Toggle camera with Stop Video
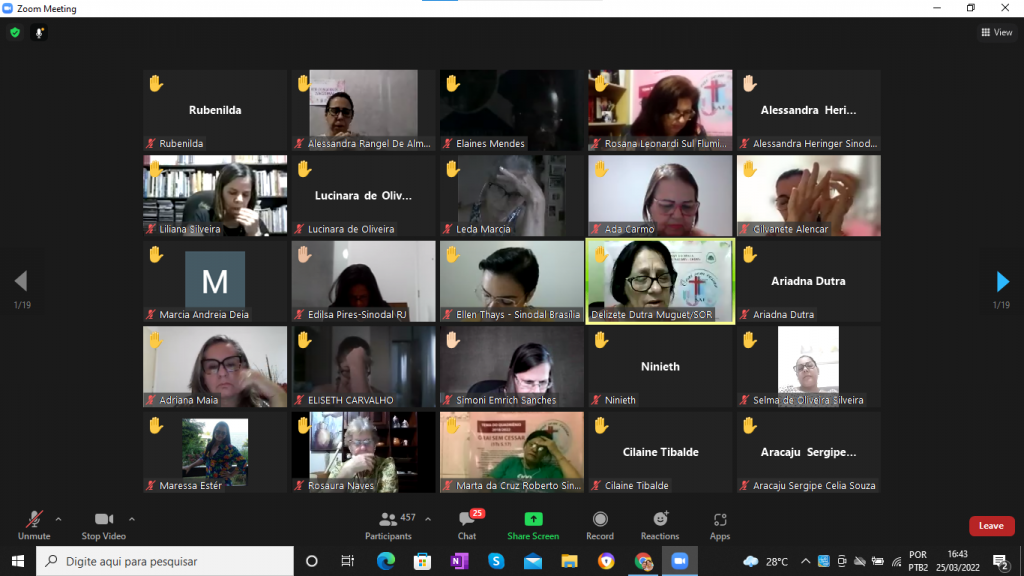The width and height of the screenshot is (1024, 576). pos(103,524)
